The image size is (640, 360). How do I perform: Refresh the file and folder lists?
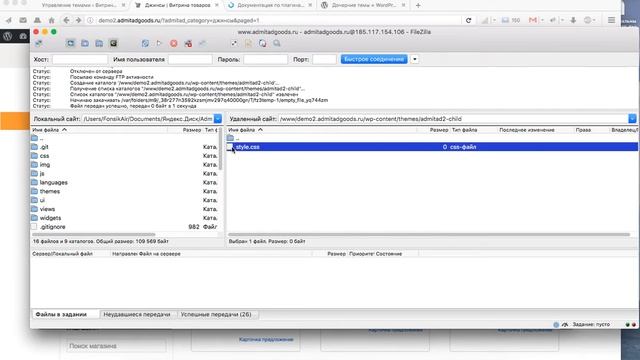coord(145,43)
